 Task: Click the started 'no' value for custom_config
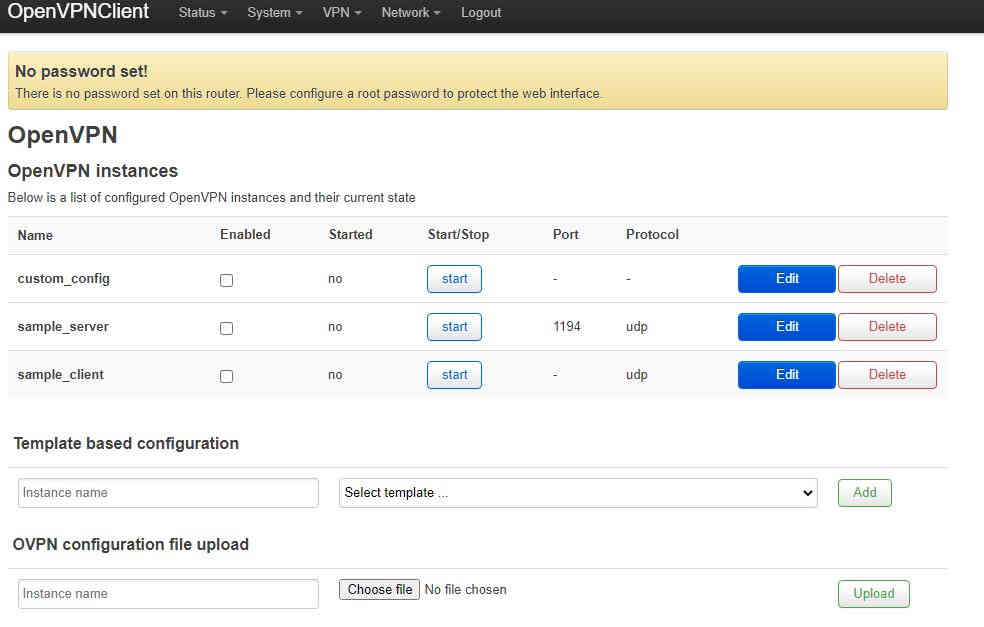335,279
